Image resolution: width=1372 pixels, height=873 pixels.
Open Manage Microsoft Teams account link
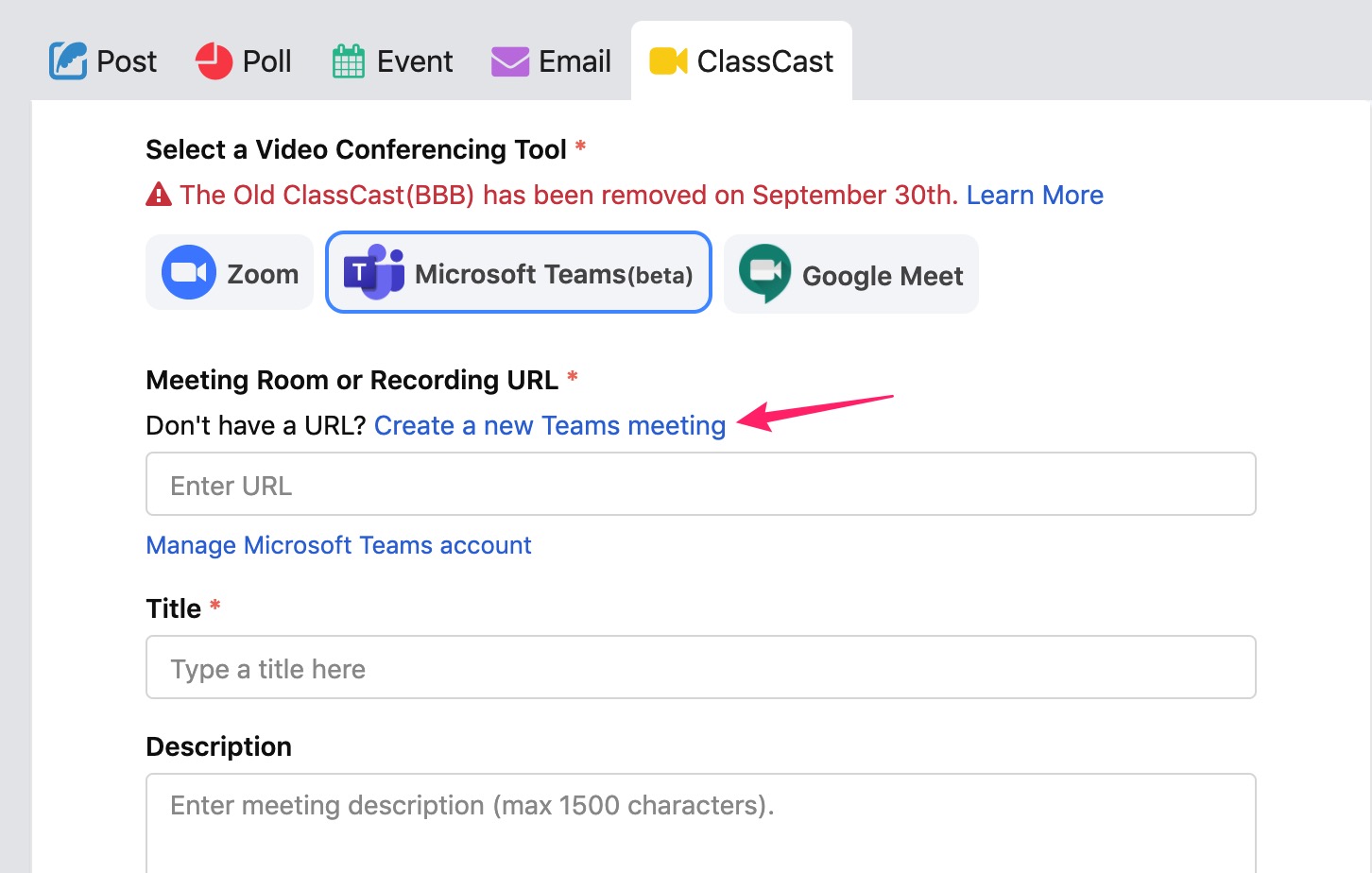338,545
